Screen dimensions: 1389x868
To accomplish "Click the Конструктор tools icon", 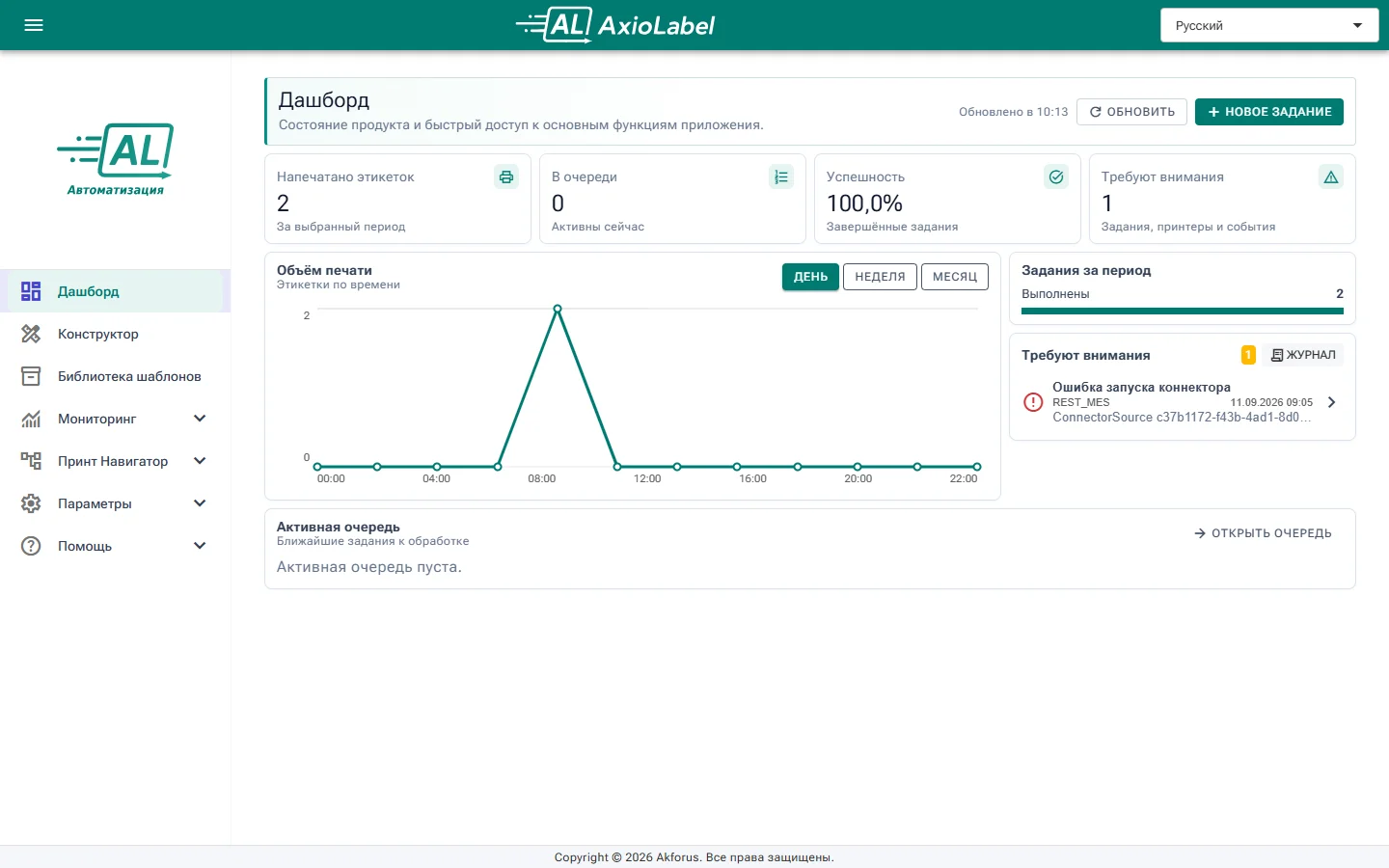I will [x=31, y=334].
